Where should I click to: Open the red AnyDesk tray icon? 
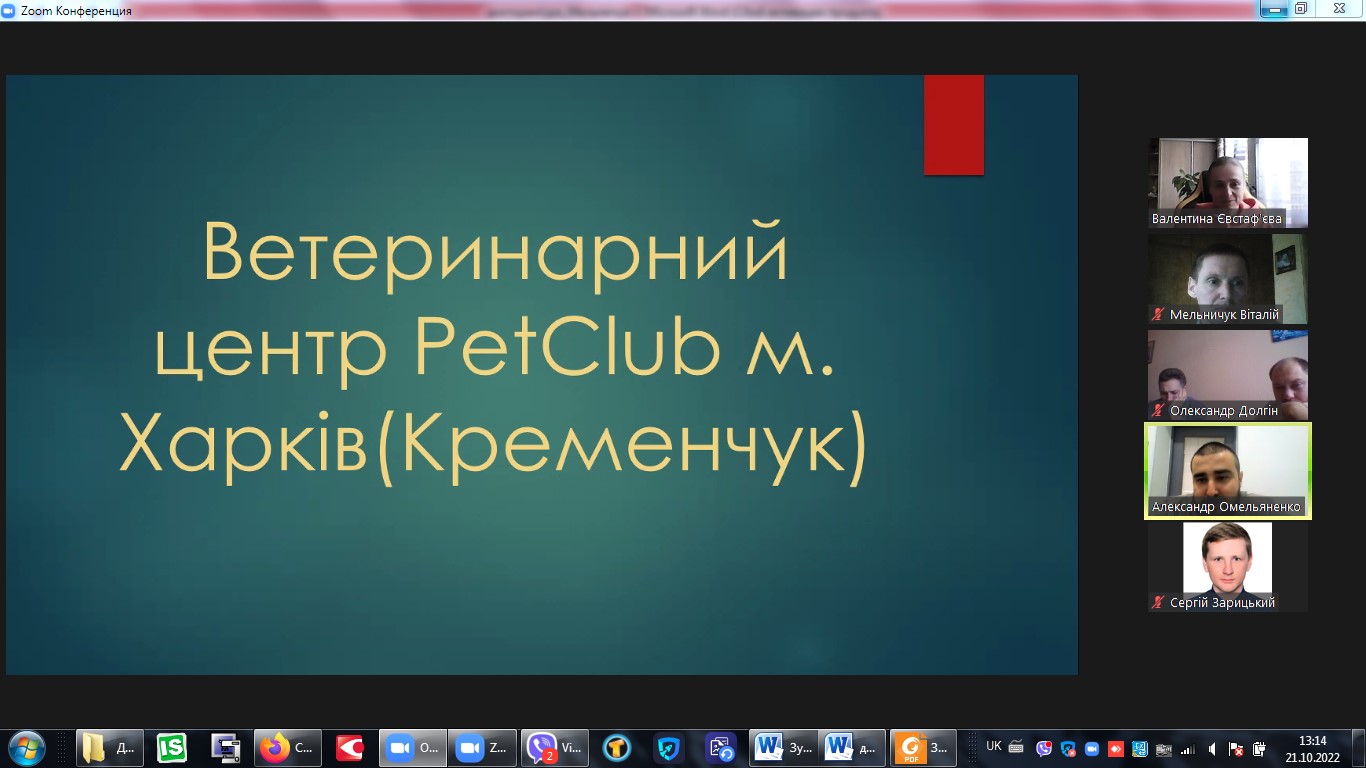pyautogui.click(x=1116, y=748)
